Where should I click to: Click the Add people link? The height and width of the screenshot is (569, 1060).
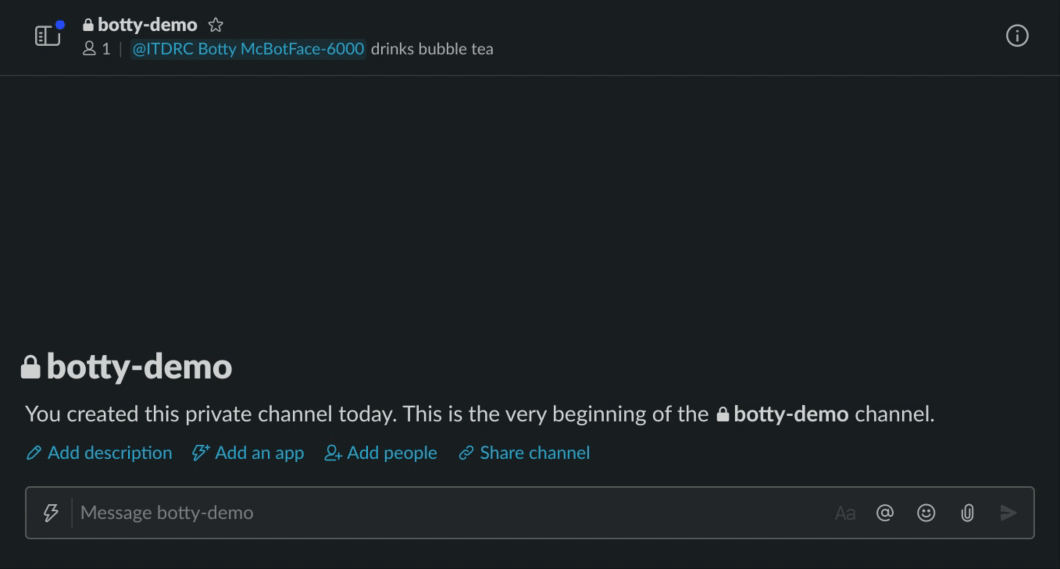[x=381, y=453]
